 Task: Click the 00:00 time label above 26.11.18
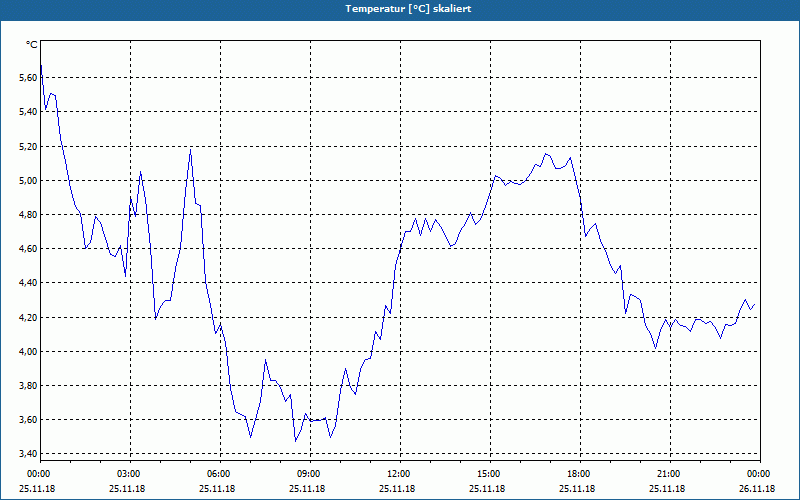[x=758, y=474]
